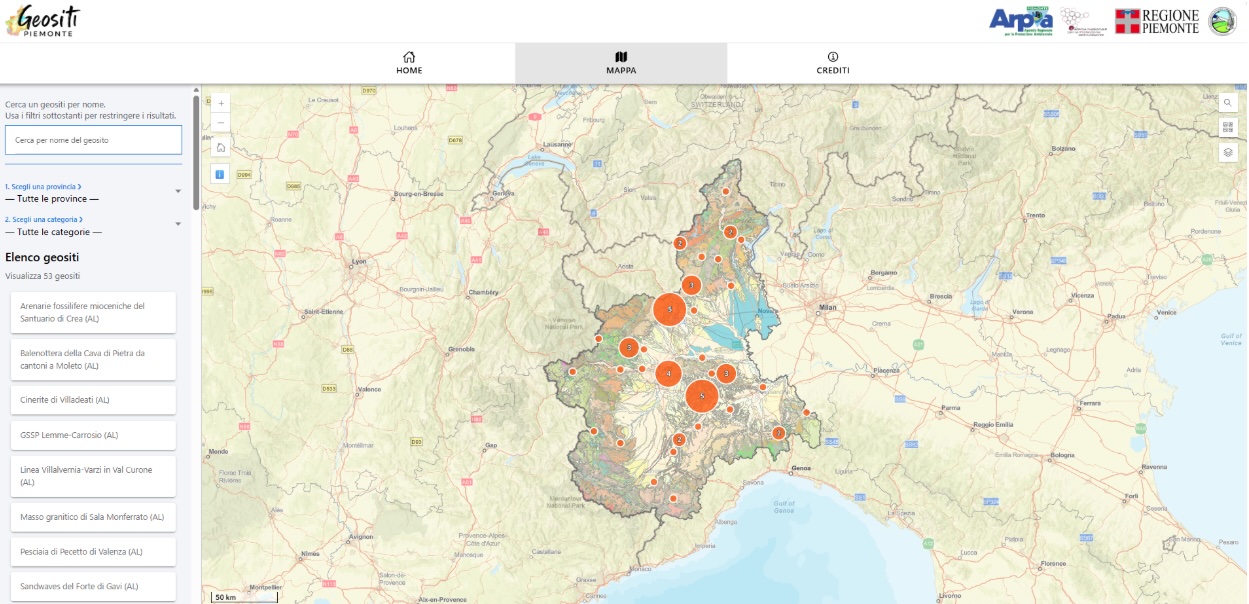Open the cluster marked 2 nearest Genoa
Screen dimensions: 1249x604
pyautogui.click(x=779, y=433)
